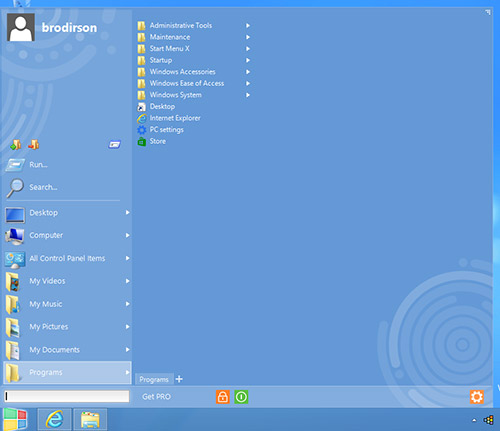Viewport: 500px width, 431px height.
Task: Expand the My Videos submenu arrow
Action: 127,281
